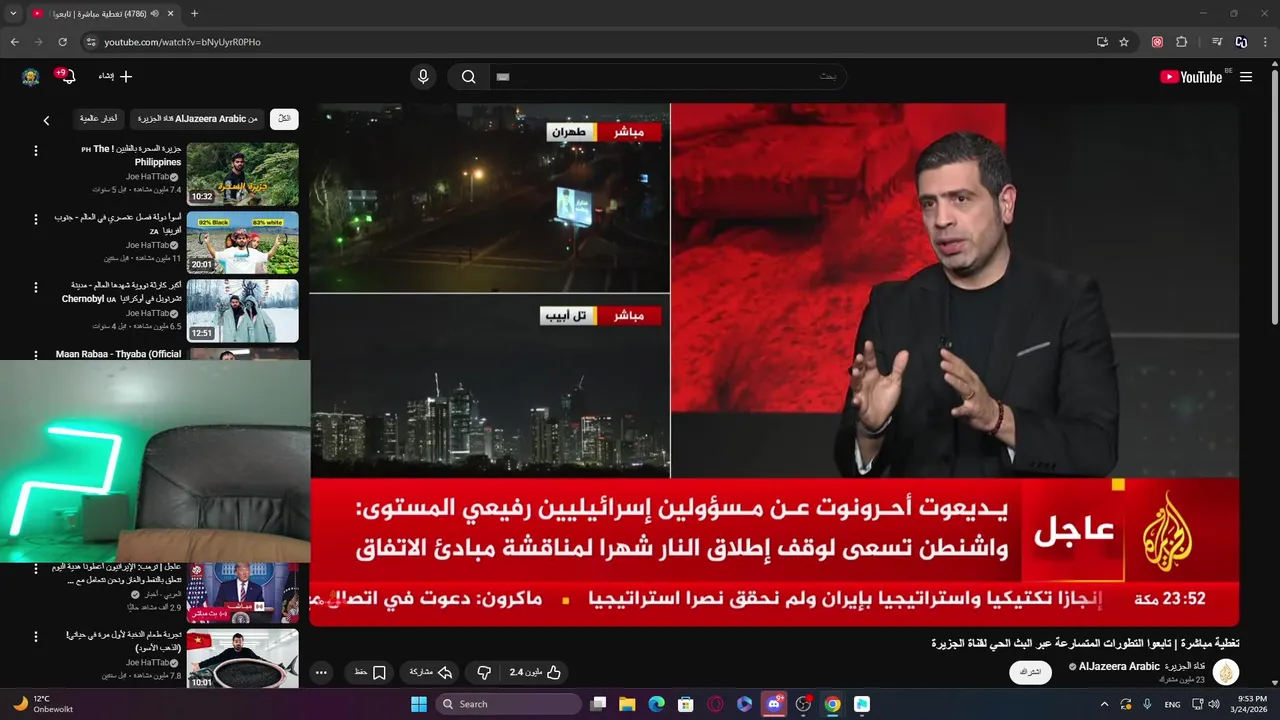This screenshot has width=1280, height=720.
Task: View site information icon in address bar
Action: click(91, 42)
